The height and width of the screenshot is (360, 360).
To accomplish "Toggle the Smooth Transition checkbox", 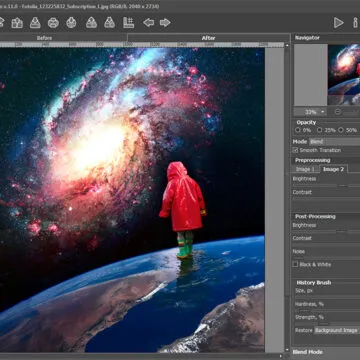I will pyautogui.click(x=295, y=150).
